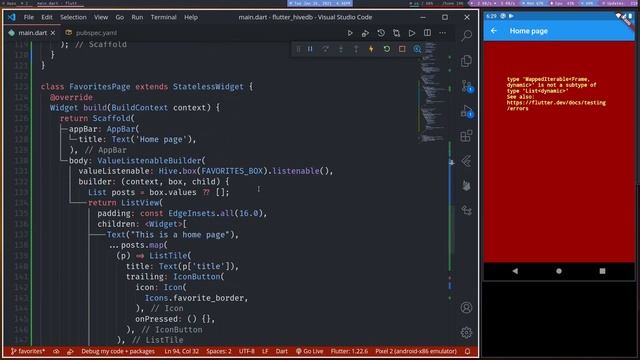The height and width of the screenshot is (360, 640).
Task: Open the Selection menu
Action: pos(73,17)
